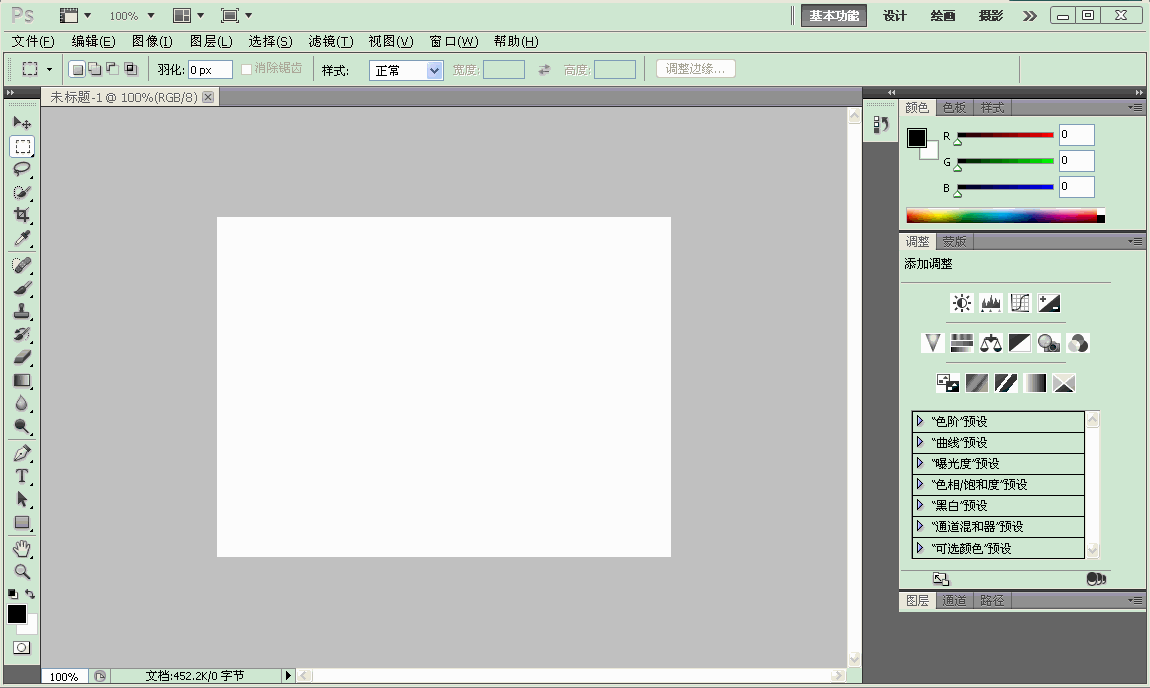Viewport: 1150px width, 688px height.
Task: Switch to the 通道 tab
Action: tap(954, 601)
